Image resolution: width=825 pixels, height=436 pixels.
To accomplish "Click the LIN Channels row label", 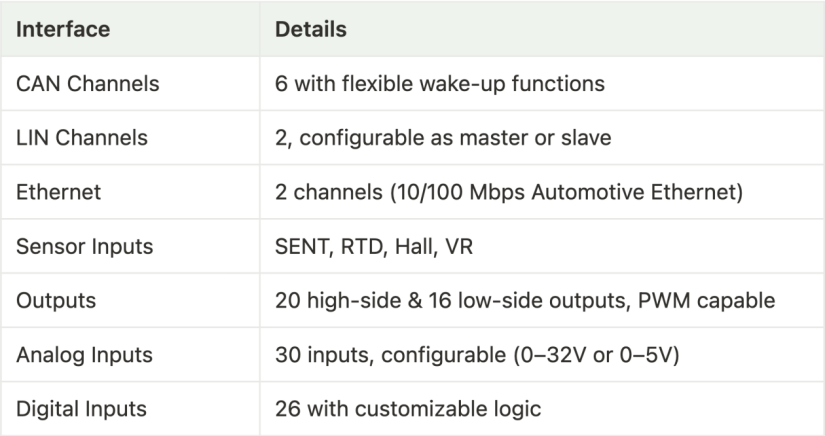I will click(x=83, y=137).
